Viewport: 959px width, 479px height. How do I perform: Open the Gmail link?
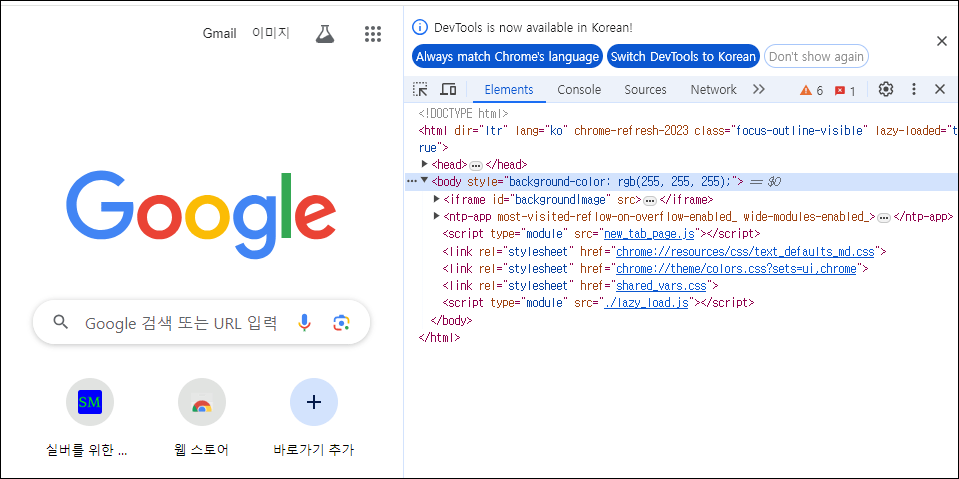click(220, 33)
